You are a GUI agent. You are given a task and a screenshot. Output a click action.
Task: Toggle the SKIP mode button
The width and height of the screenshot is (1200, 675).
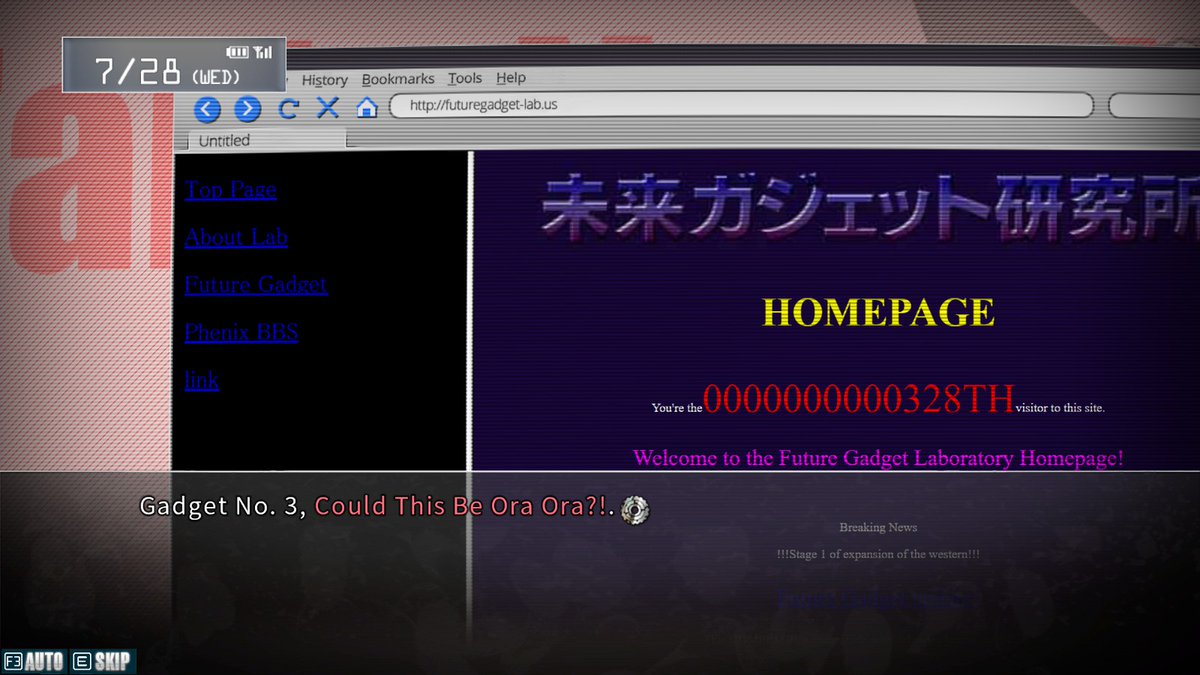[102, 661]
